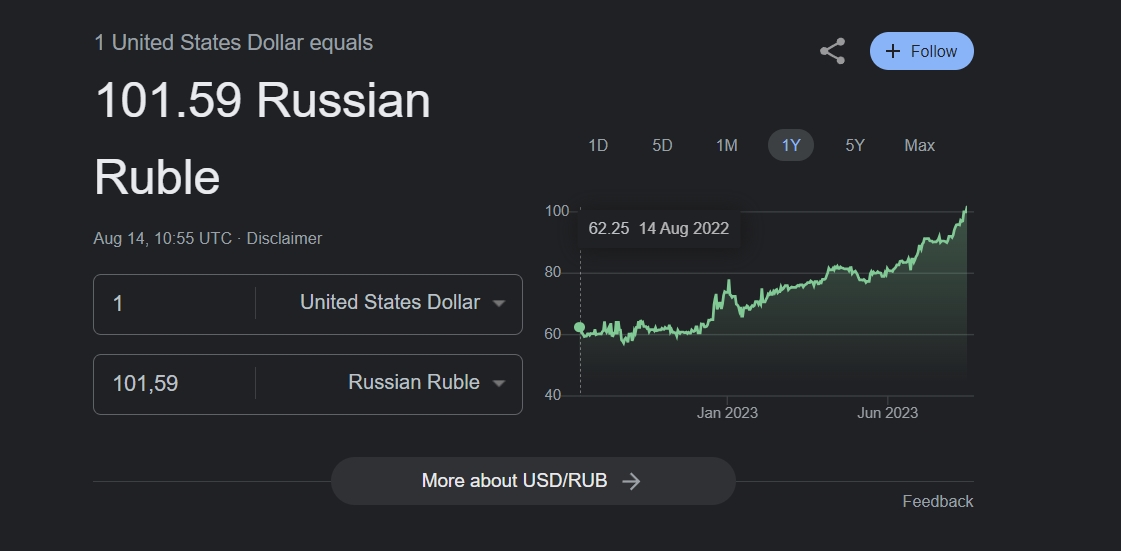The image size is (1121, 551).
Task: Click the arrow icon beside USD/RUB
Action: click(631, 481)
